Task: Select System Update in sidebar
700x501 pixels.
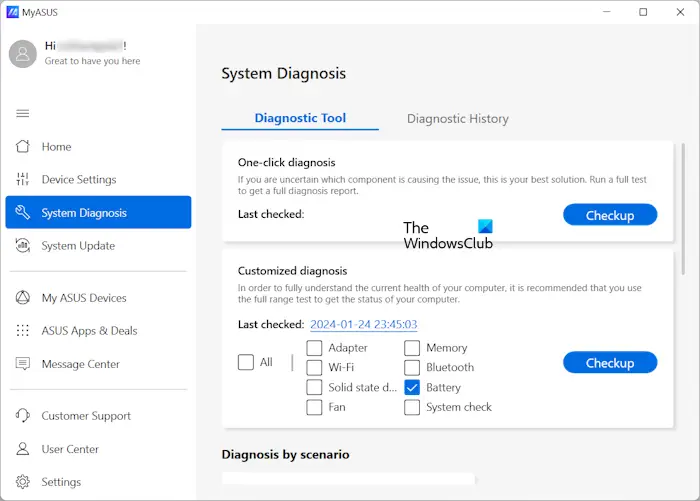Action: pos(98,245)
